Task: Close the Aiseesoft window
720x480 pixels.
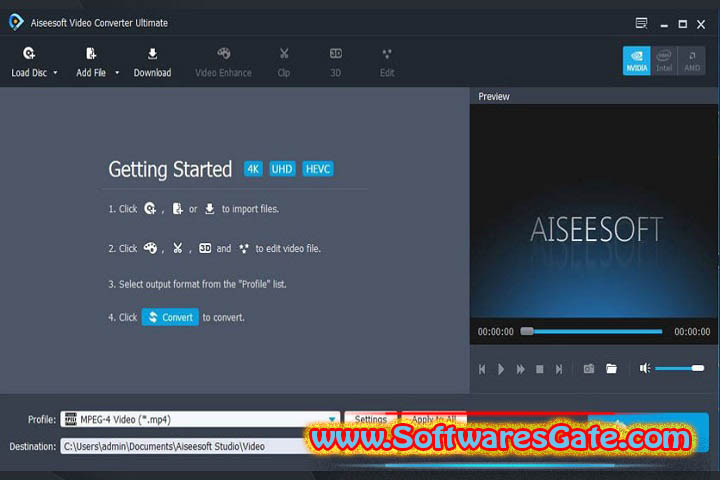Action: point(701,24)
